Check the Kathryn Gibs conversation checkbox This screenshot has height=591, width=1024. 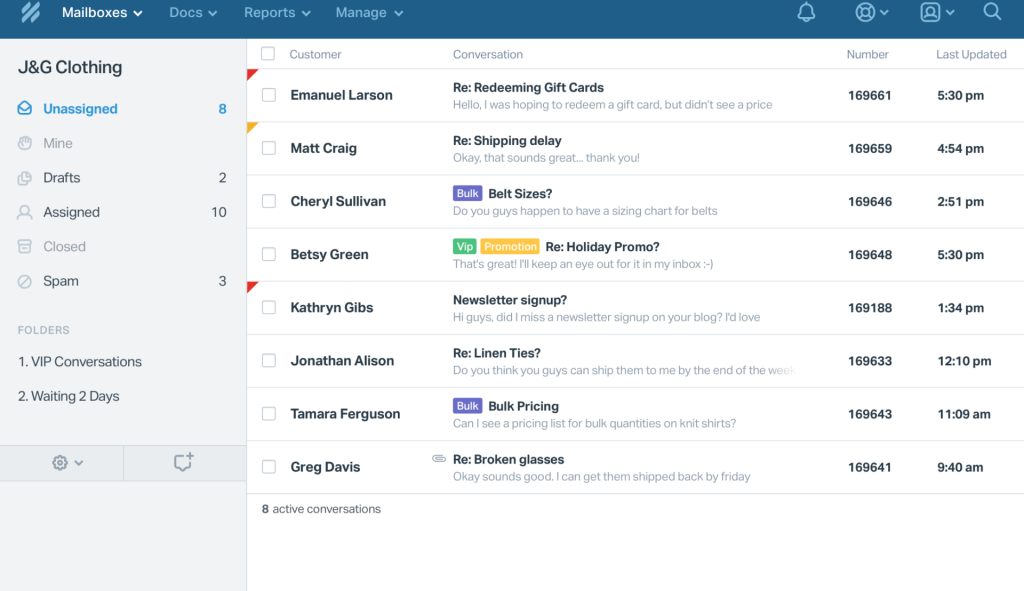pos(268,308)
